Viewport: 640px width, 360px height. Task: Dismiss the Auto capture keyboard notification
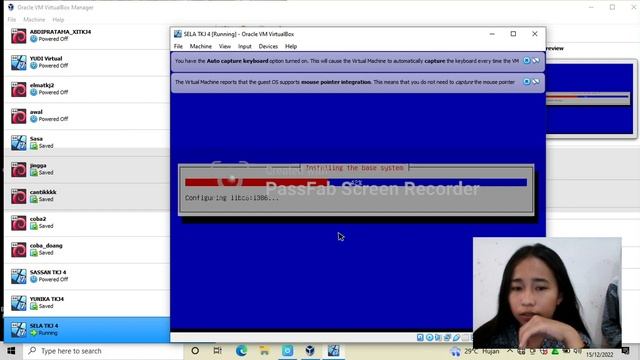click(527, 60)
